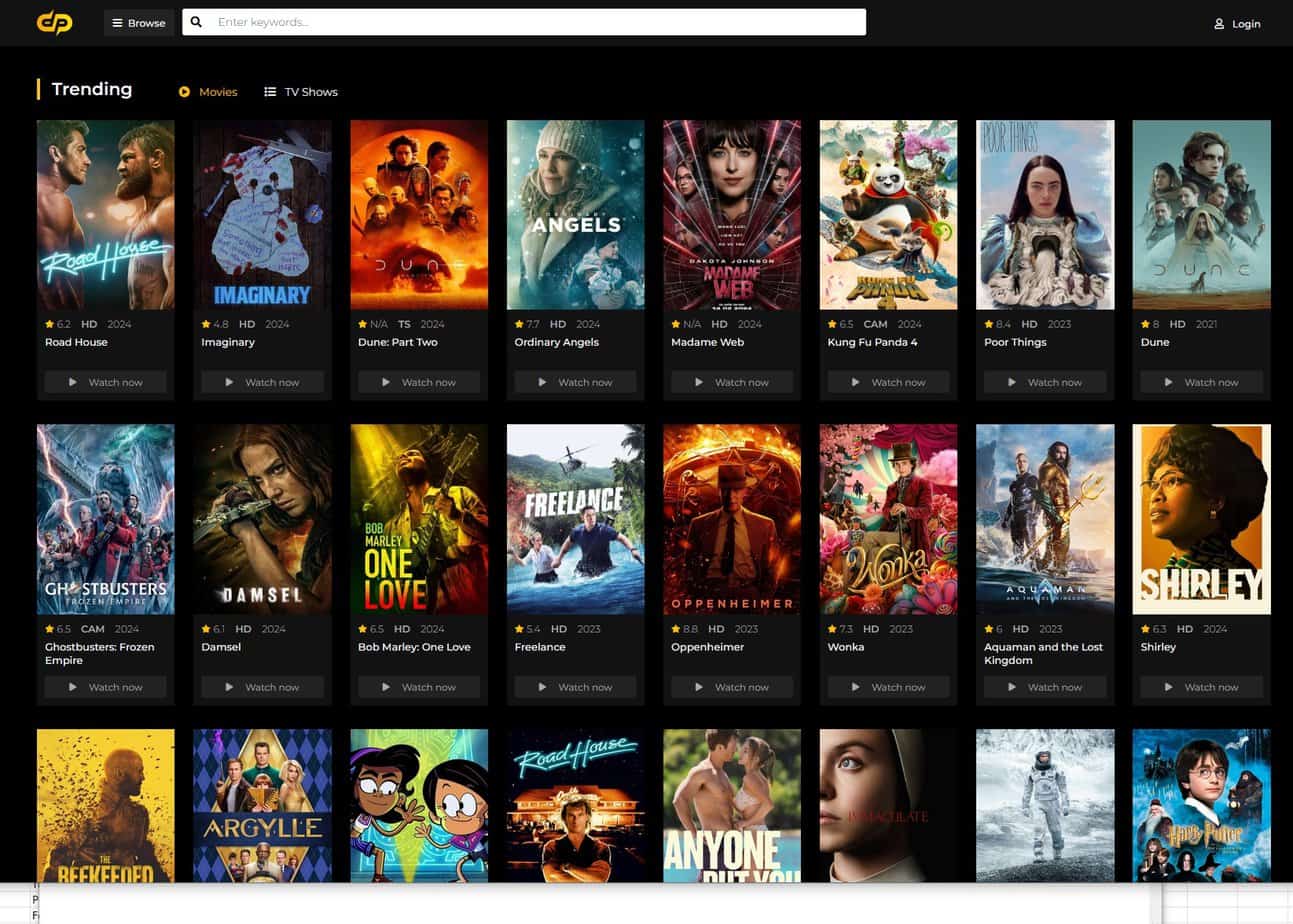Watch Poor Things now
1293x924 pixels.
click(x=1045, y=382)
